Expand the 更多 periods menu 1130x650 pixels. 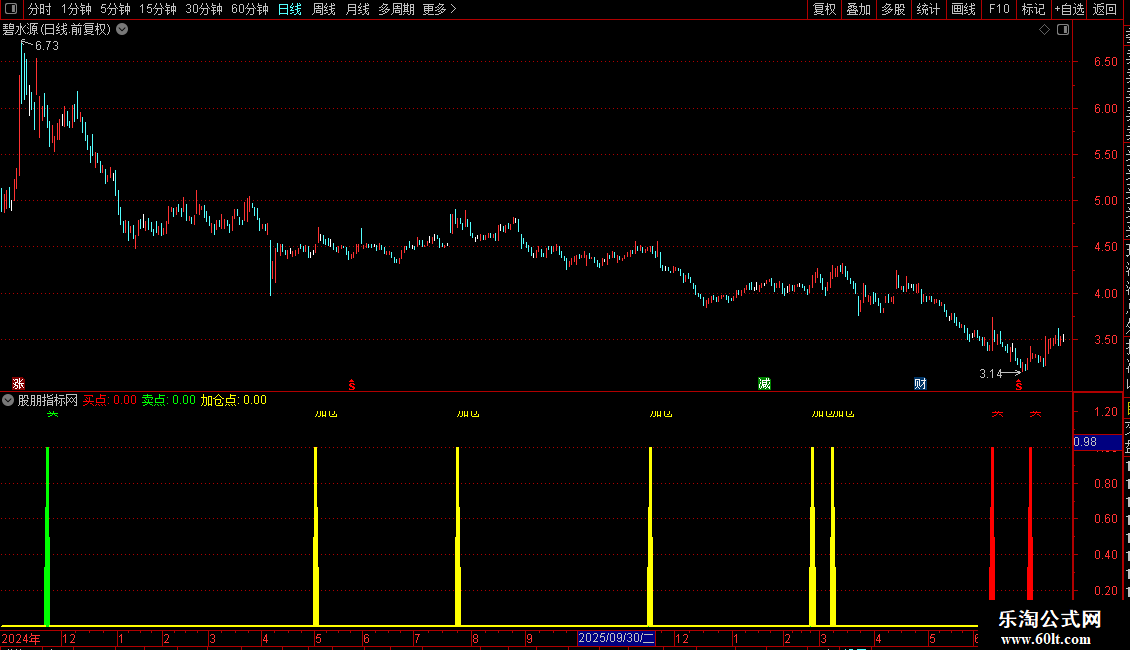pyautogui.click(x=439, y=9)
